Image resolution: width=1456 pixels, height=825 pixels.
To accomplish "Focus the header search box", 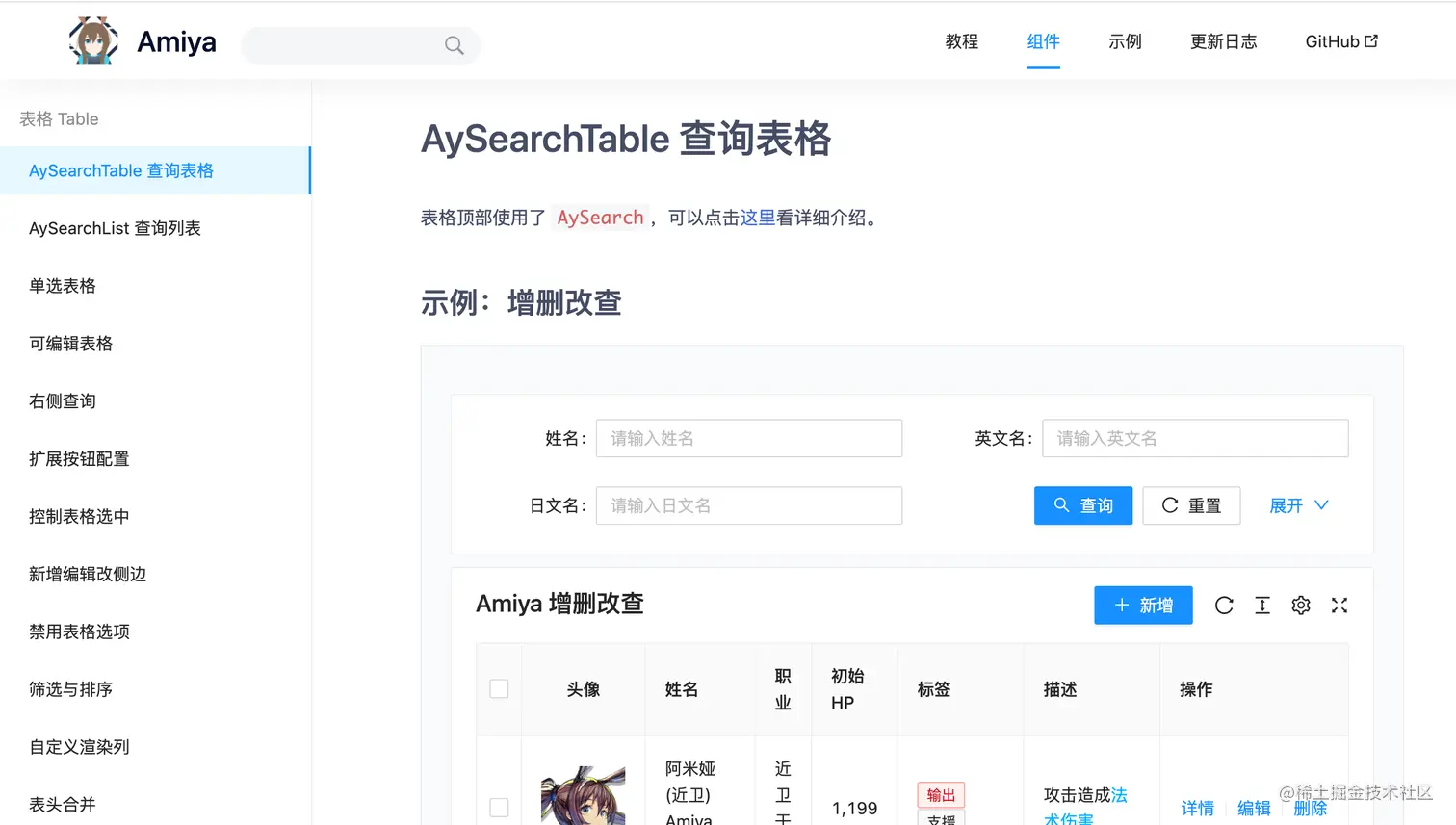I will coord(361,45).
